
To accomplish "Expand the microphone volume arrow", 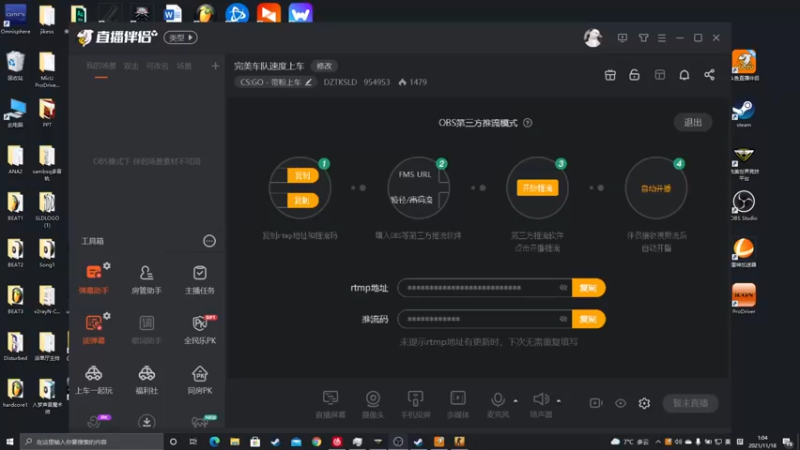I will [x=515, y=401].
